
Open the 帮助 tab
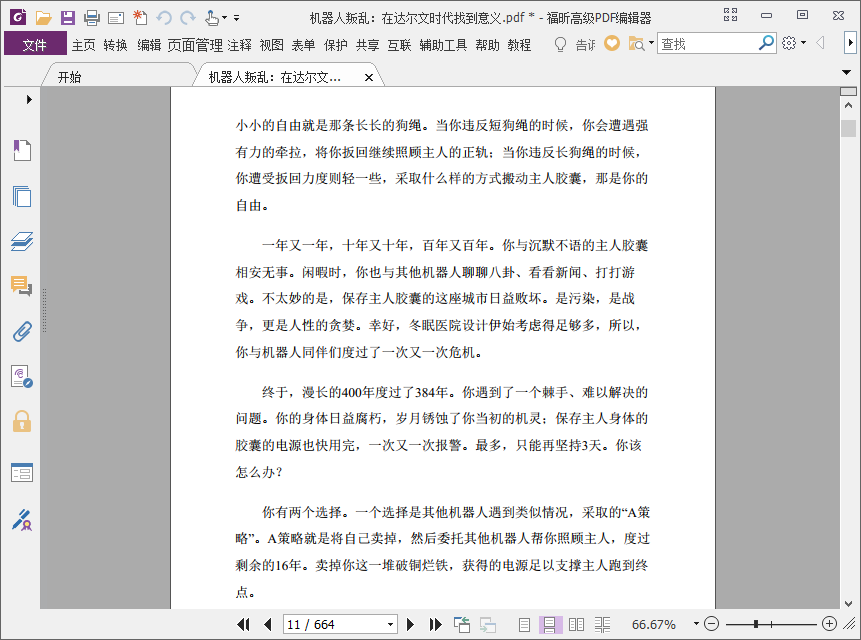click(487, 44)
